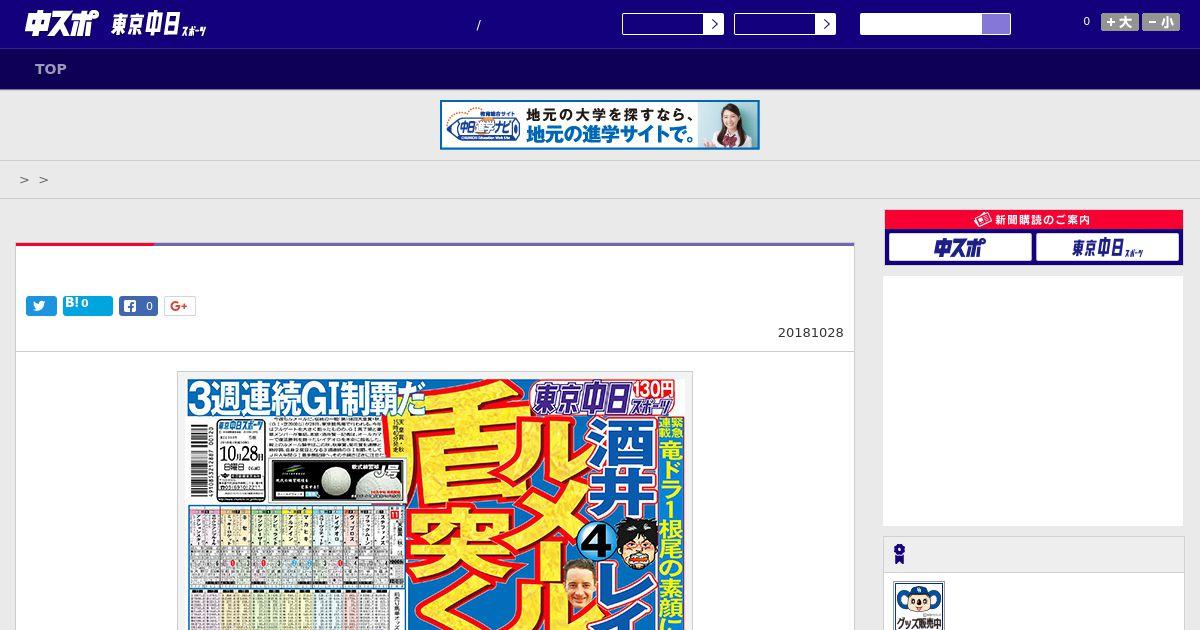Click the first breadcrumb arrow
Viewport: 1200px width, 630px height.
[25, 180]
